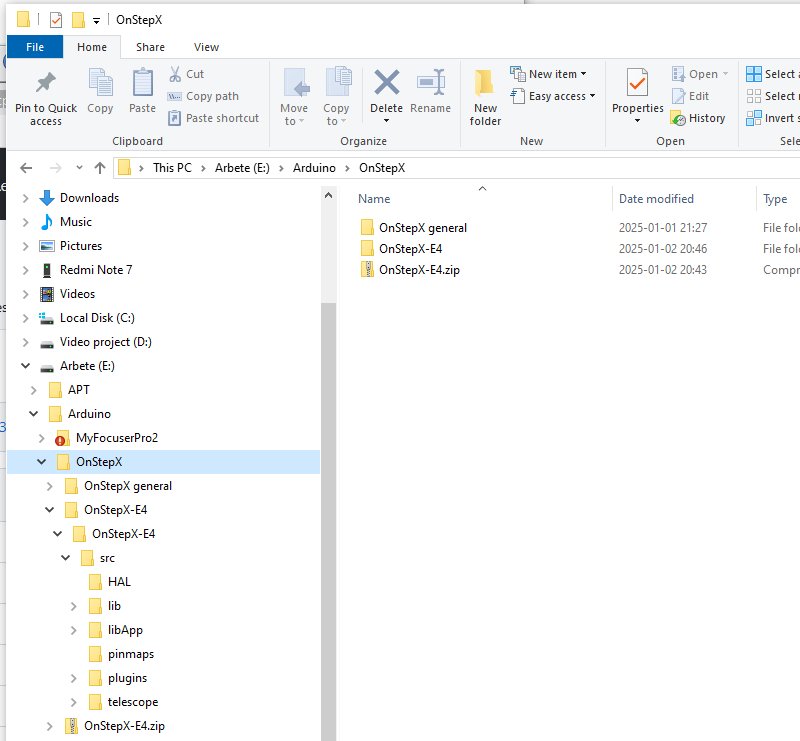Create a New folder
This screenshot has height=741, width=800.
485,98
